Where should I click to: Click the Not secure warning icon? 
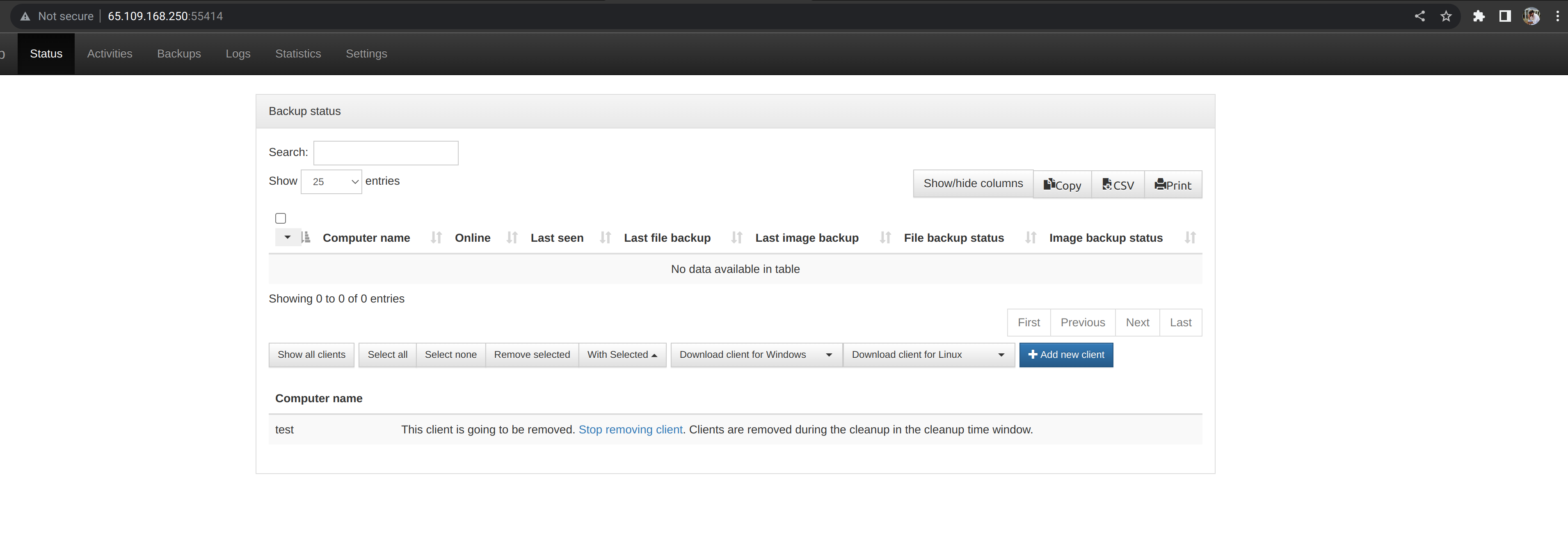pos(25,16)
